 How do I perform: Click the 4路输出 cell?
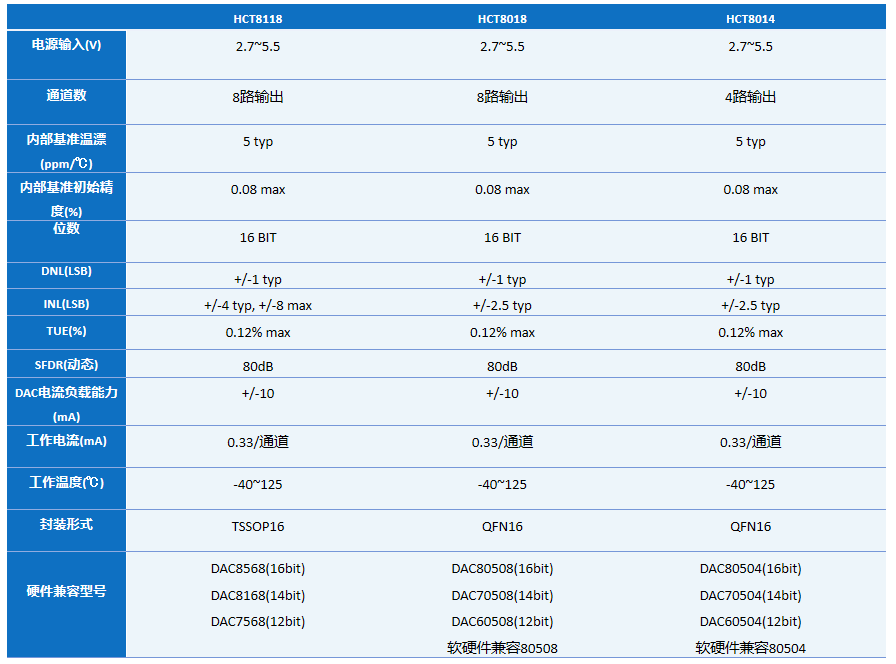point(750,97)
